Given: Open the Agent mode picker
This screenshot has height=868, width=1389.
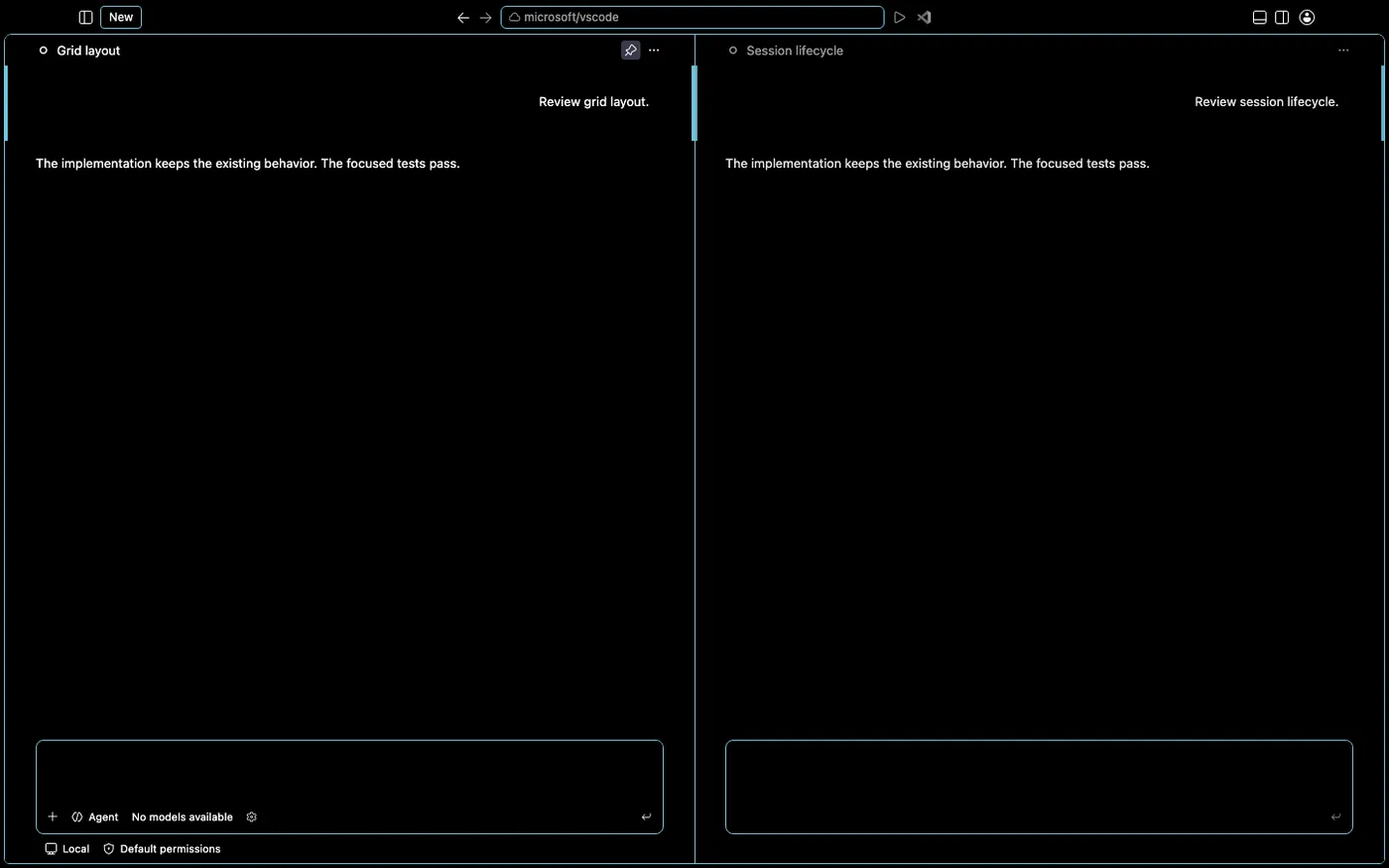Looking at the screenshot, I should pyautogui.click(x=95, y=817).
